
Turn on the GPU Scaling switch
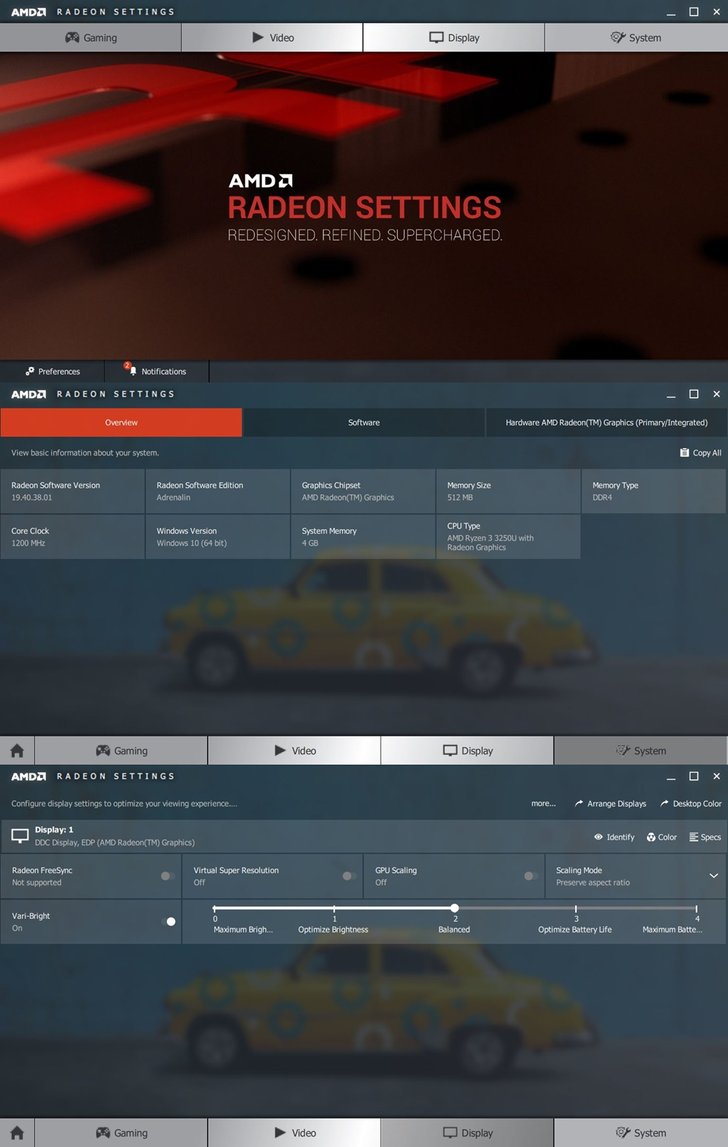[530, 876]
